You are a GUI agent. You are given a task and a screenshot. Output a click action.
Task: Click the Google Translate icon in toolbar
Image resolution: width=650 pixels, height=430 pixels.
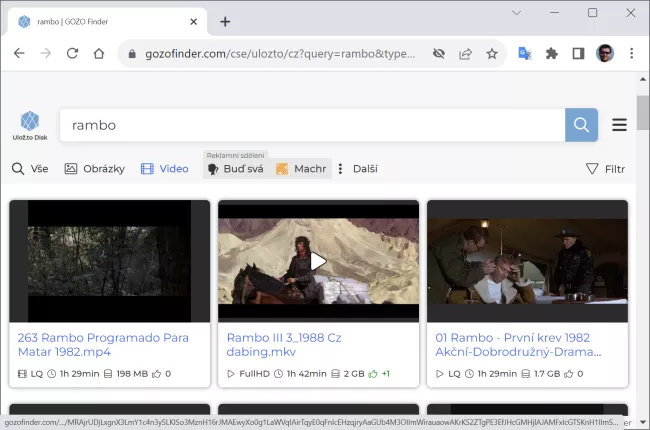click(524, 53)
